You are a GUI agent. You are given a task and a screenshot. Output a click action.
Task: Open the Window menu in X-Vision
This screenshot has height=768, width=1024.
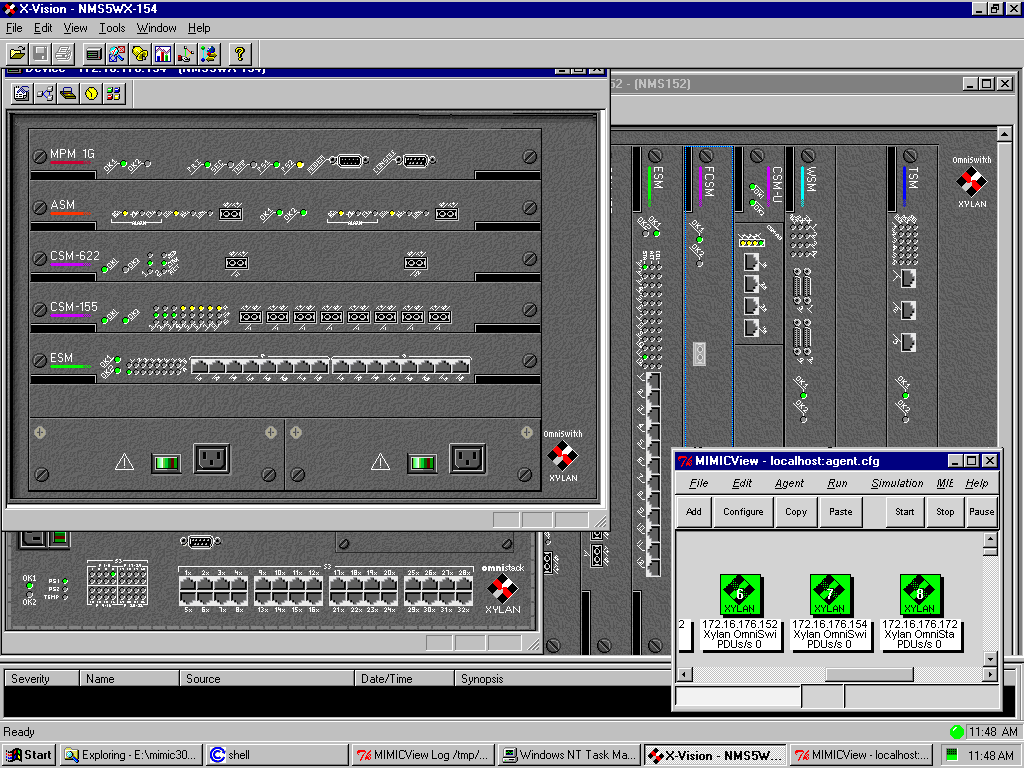click(156, 28)
